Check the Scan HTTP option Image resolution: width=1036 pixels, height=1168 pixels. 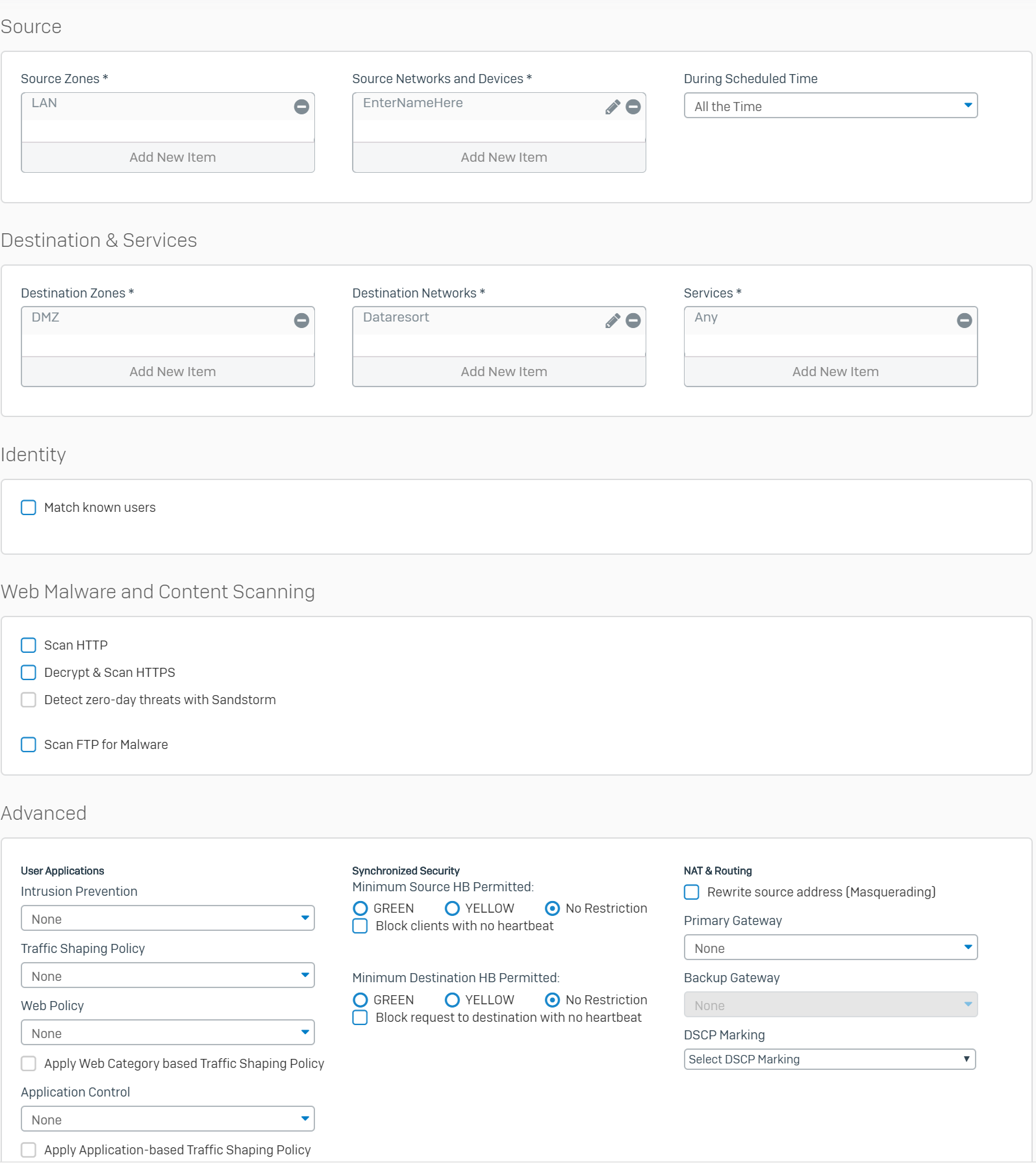click(29, 645)
